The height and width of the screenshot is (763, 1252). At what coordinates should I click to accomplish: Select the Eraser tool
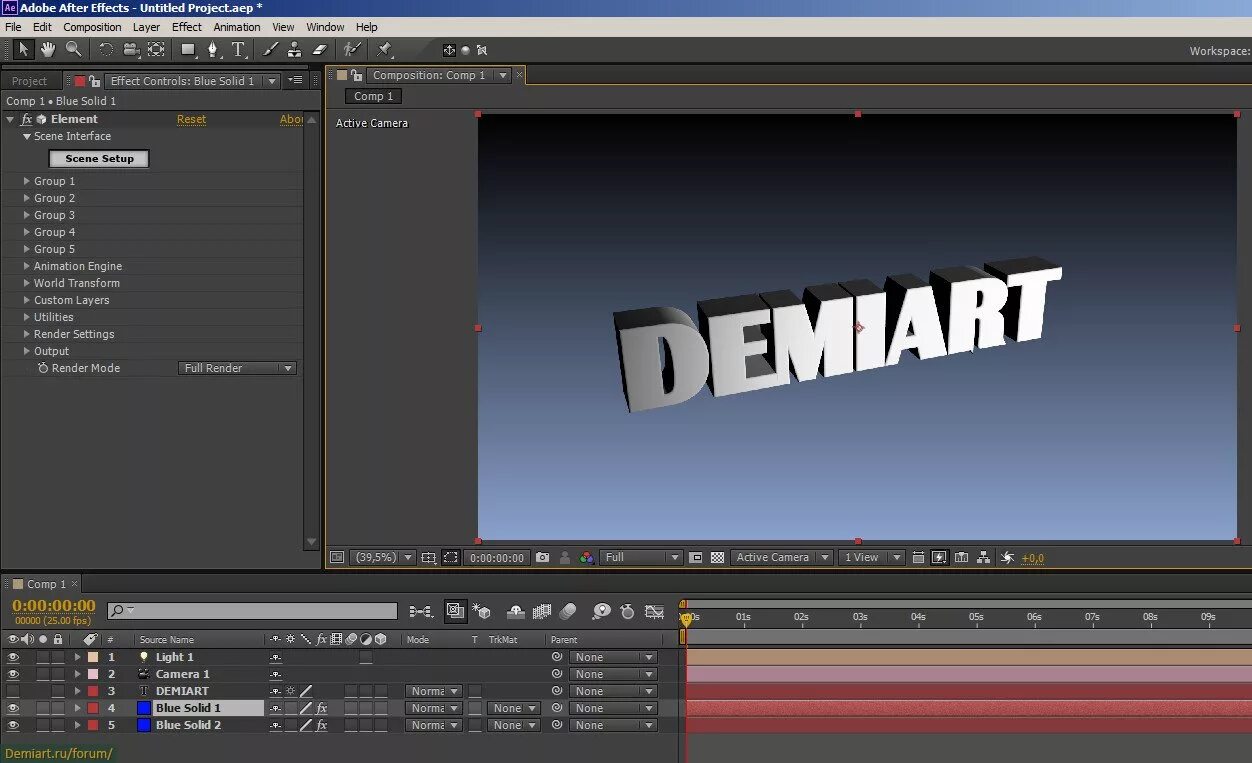(320, 49)
